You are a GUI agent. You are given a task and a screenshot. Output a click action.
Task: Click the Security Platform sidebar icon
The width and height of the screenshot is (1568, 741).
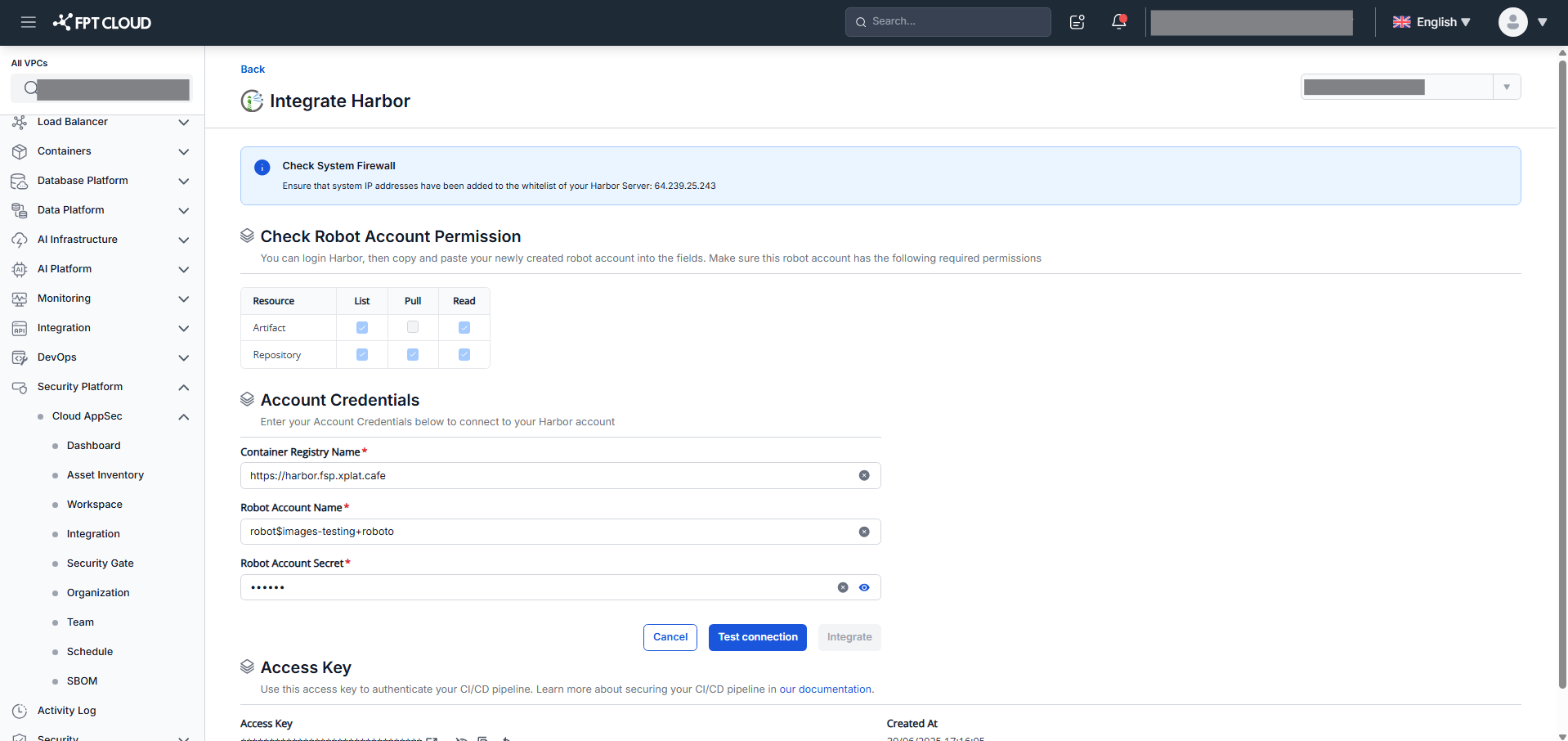tap(20, 387)
